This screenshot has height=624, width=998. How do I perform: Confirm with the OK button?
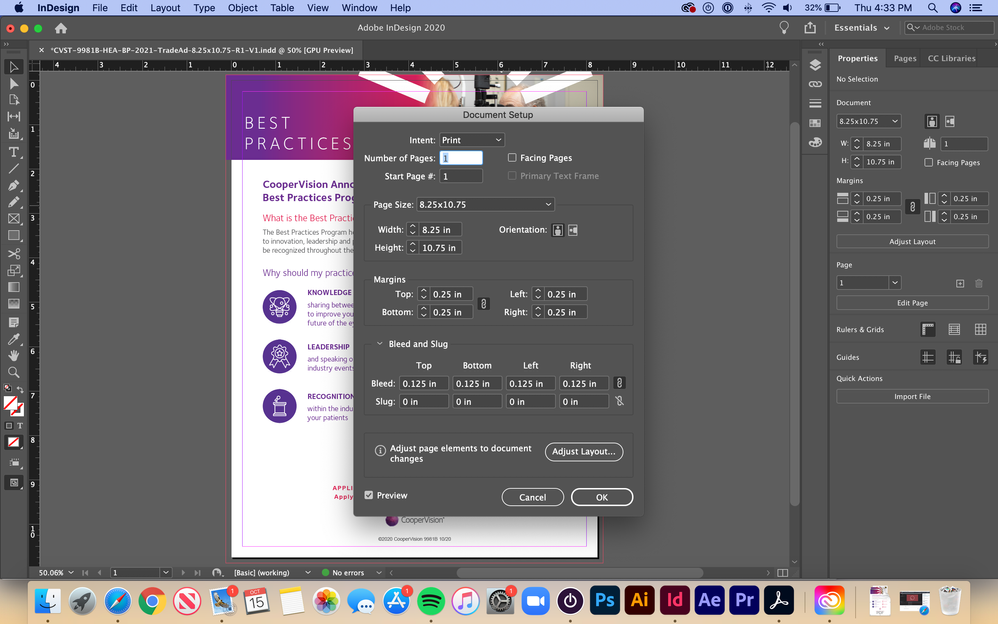pos(601,497)
